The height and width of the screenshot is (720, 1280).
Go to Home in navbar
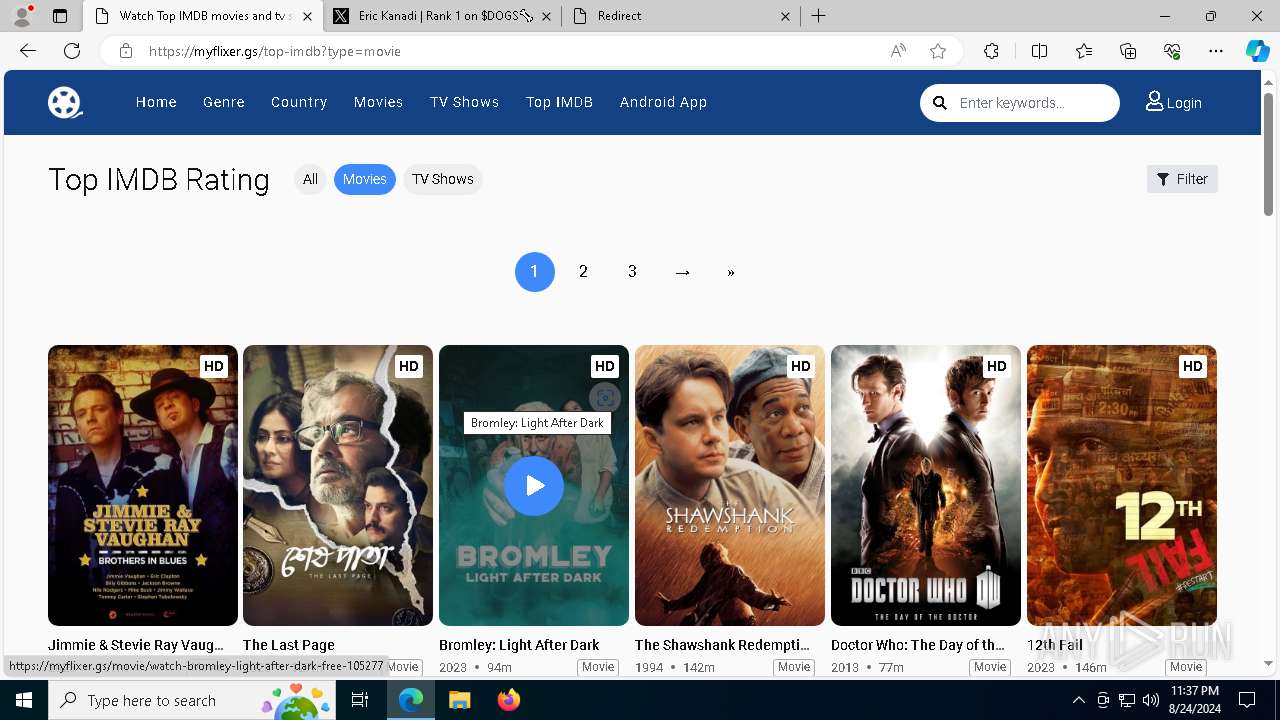[156, 102]
